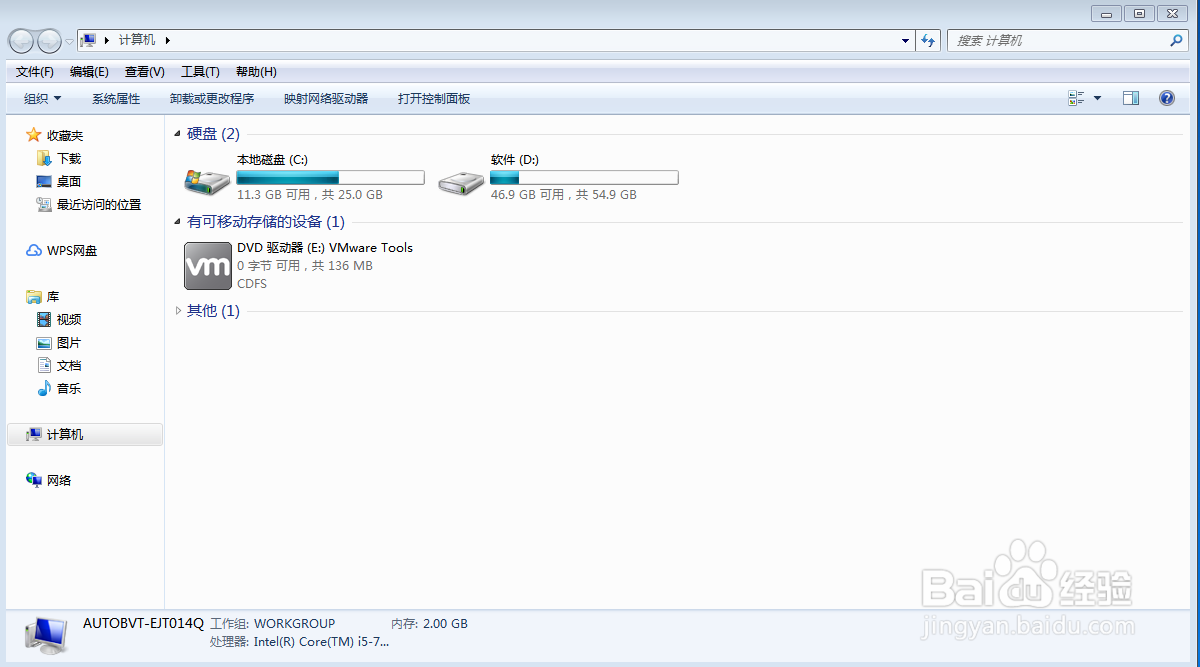Click the help question mark icon
Image resolution: width=1200 pixels, height=667 pixels.
1166,98
